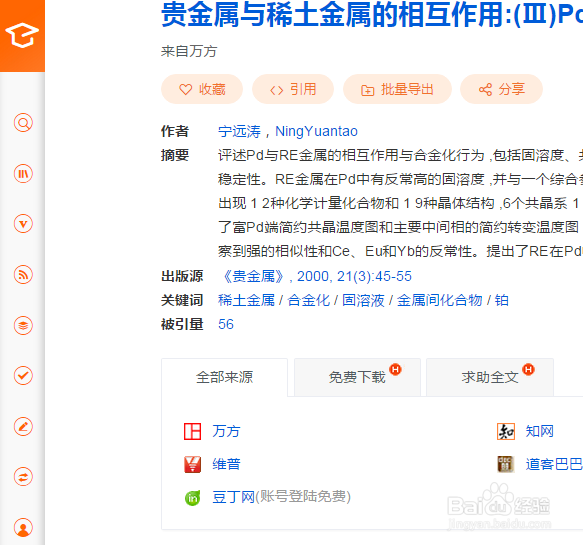The width and height of the screenshot is (583, 545).
Task: Open the user profile icon in the sidebar
Action: click(23, 528)
